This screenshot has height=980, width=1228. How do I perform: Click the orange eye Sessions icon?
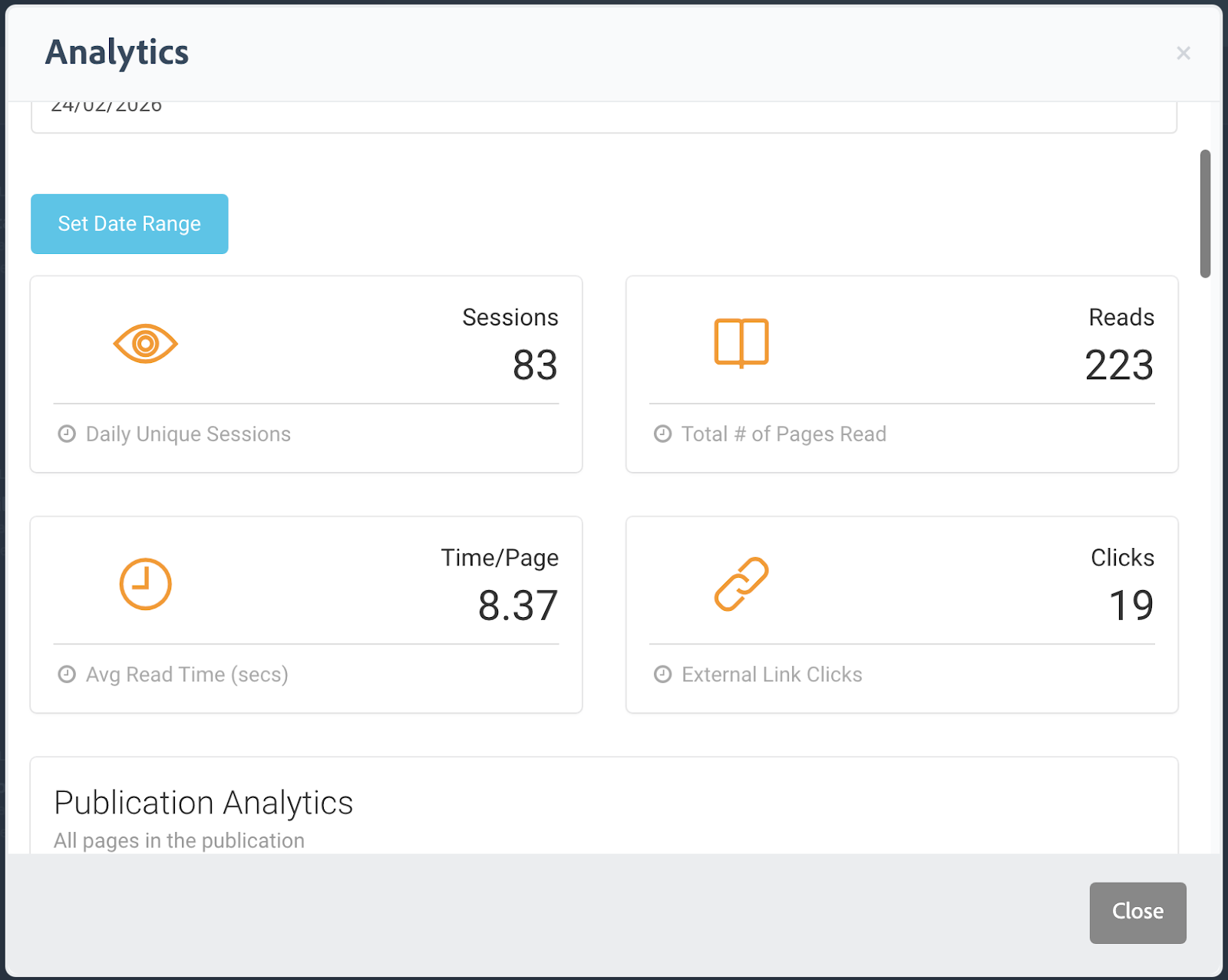point(145,343)
